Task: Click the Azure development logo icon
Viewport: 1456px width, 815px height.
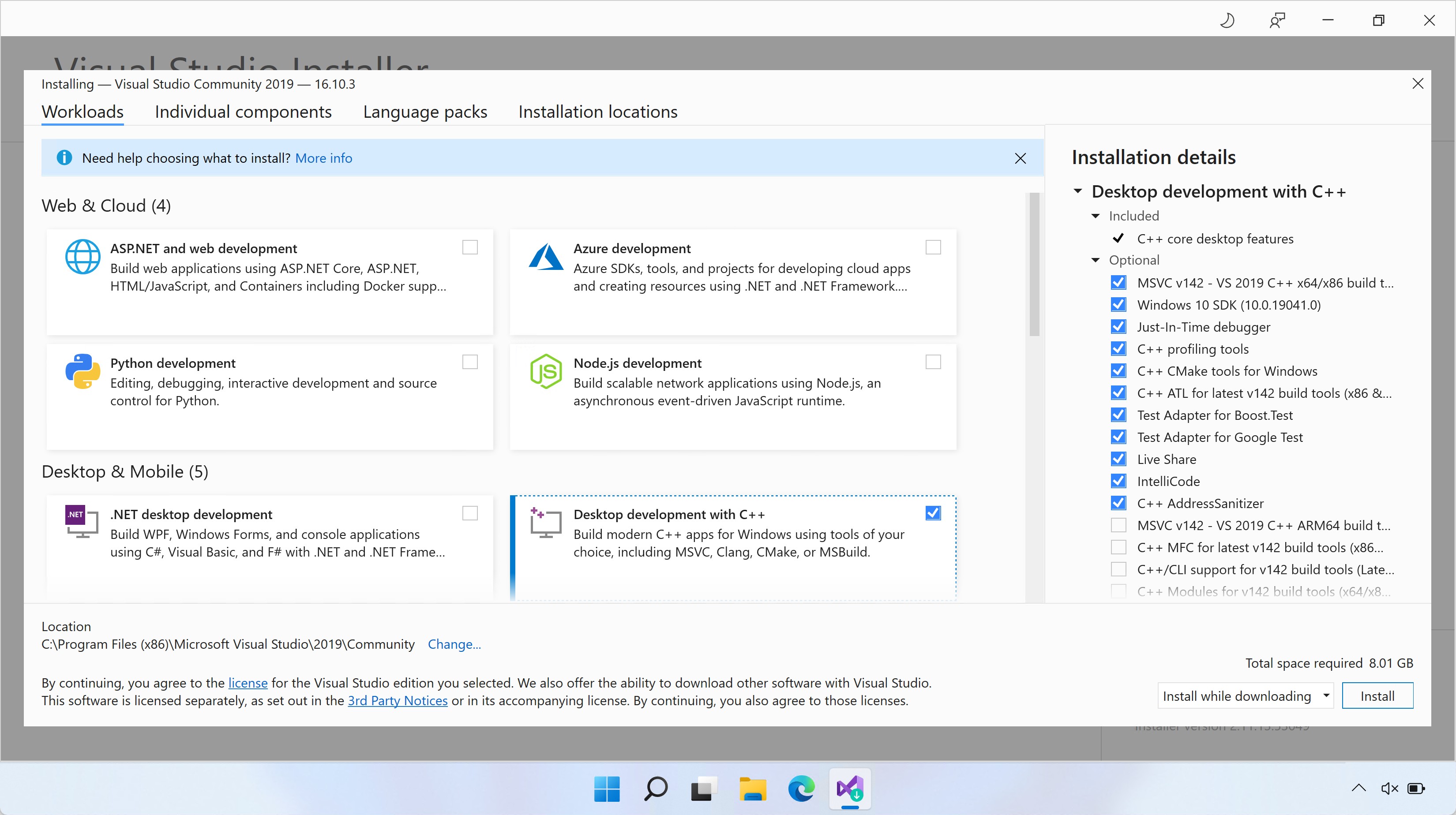Action: [545, 257]
